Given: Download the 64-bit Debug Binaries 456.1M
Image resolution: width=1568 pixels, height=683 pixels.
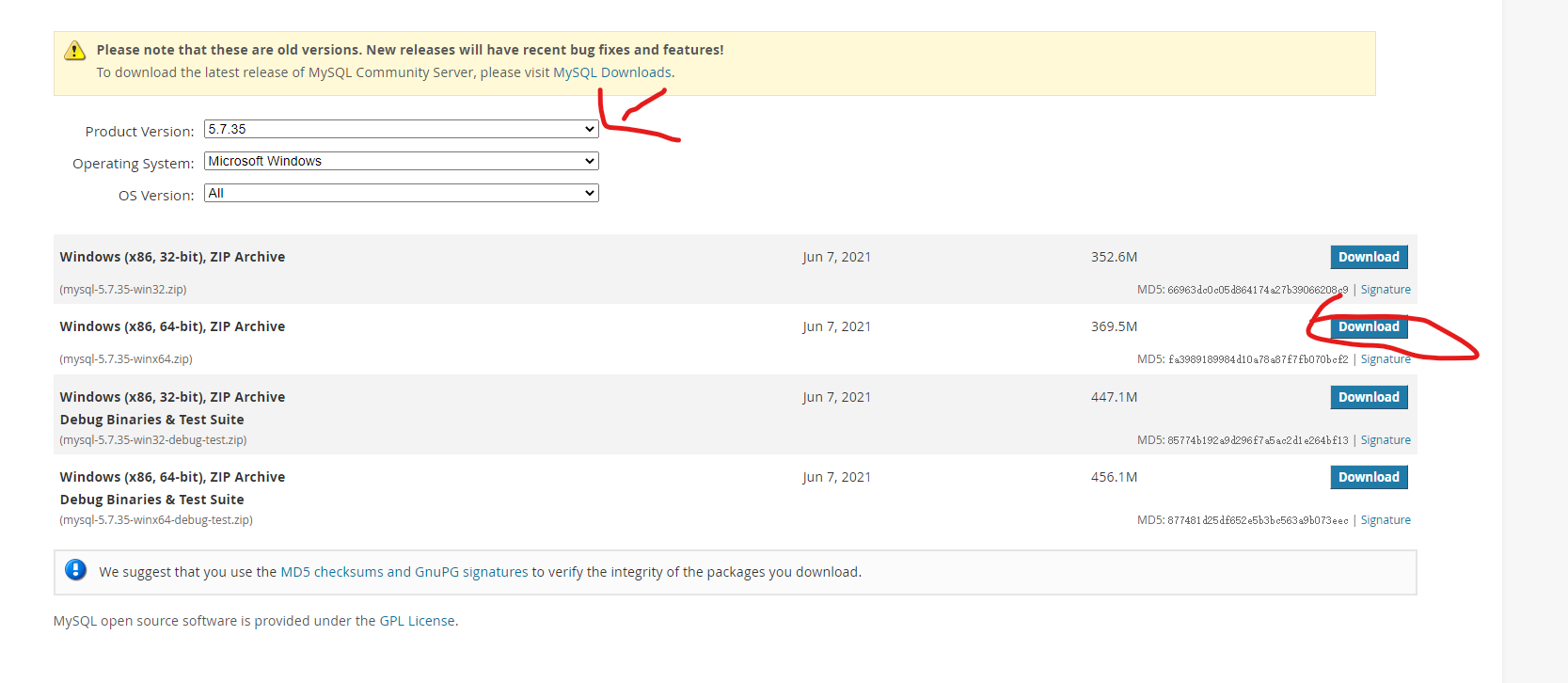Looking at the screenshot, I should pos(1369,477).
